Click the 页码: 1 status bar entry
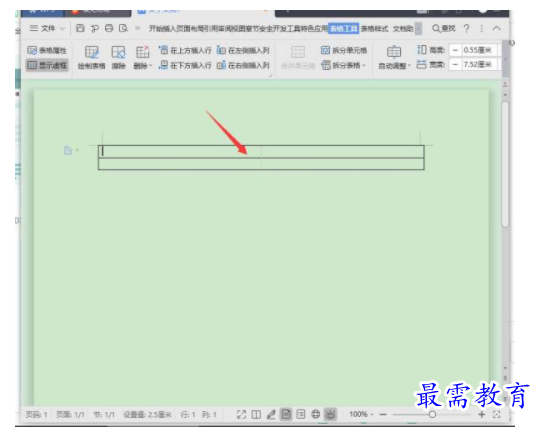The width and height of the screenshot is (538, 427). tap(36, 415)
